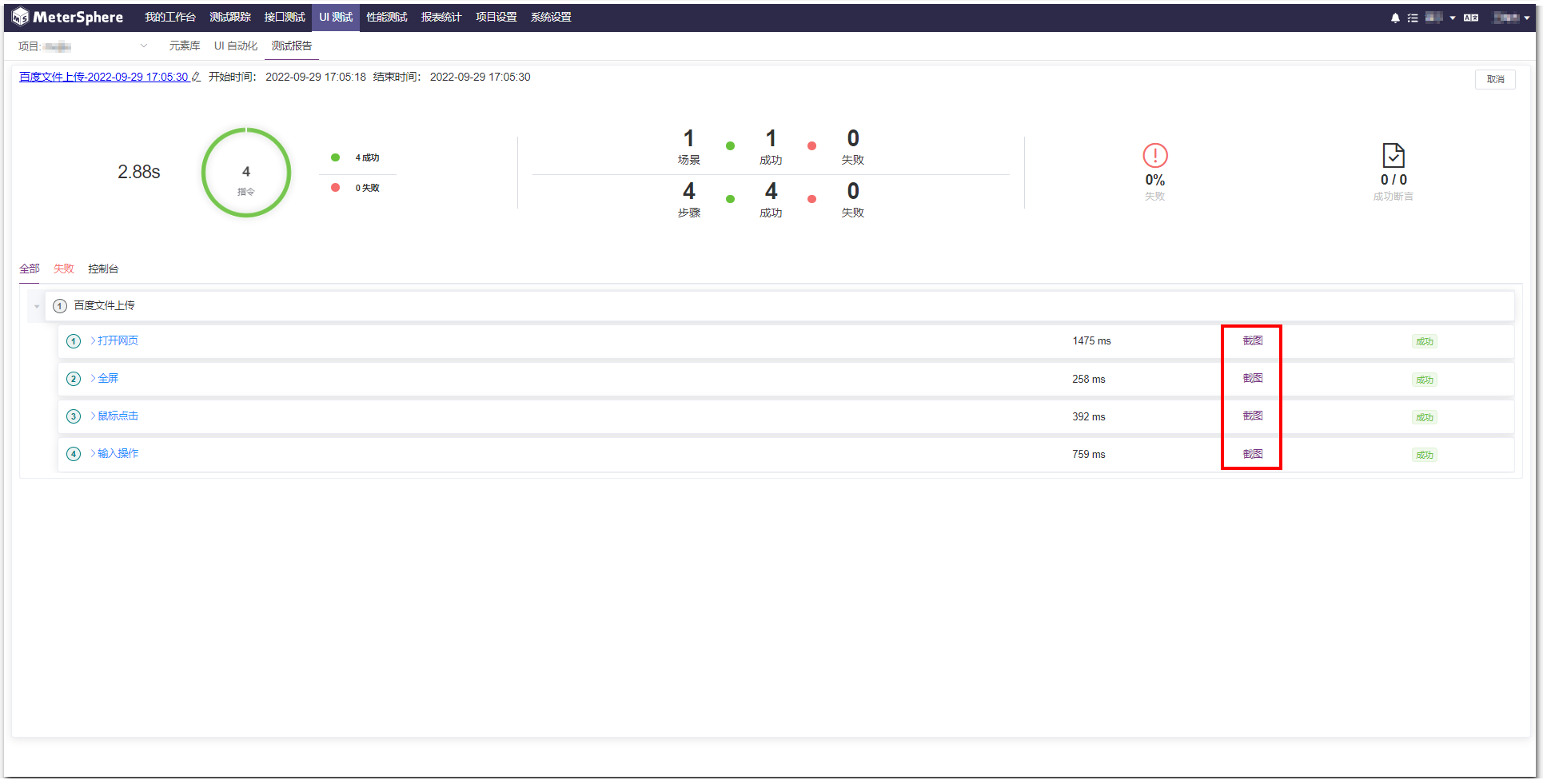Image resolution: width=1543 pixels, height=784 pixels.
Task: Click the 0% 失败 failure-rate icon
Action: click(1154, 157)
